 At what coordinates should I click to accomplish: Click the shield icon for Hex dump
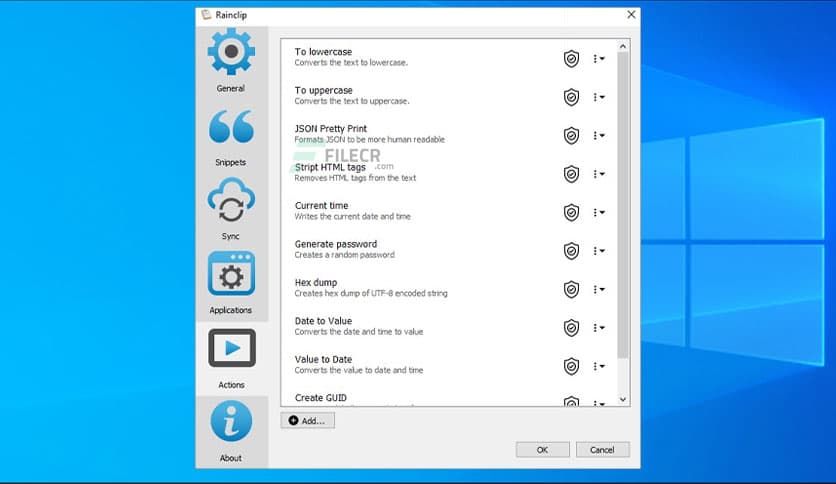coord(571,289)
